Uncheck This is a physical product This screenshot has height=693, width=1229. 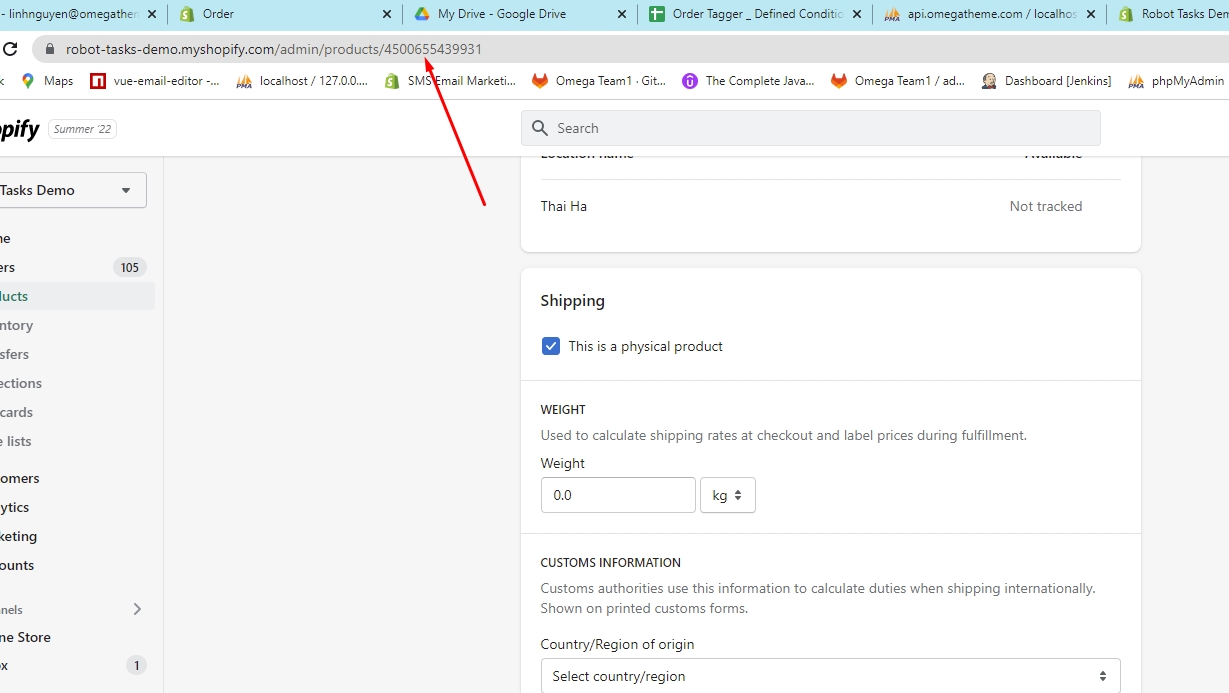(x=551, y=346)
